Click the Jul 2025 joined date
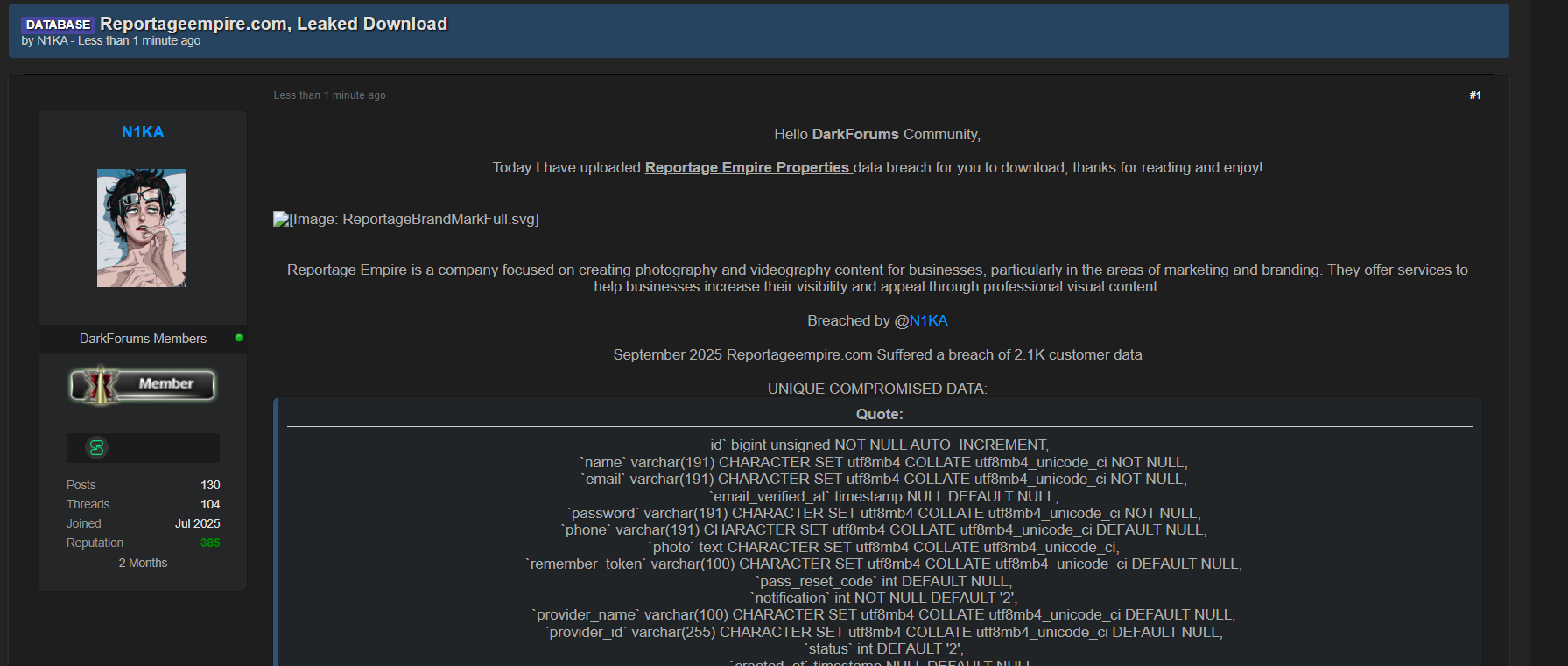 tap(197, 523)
